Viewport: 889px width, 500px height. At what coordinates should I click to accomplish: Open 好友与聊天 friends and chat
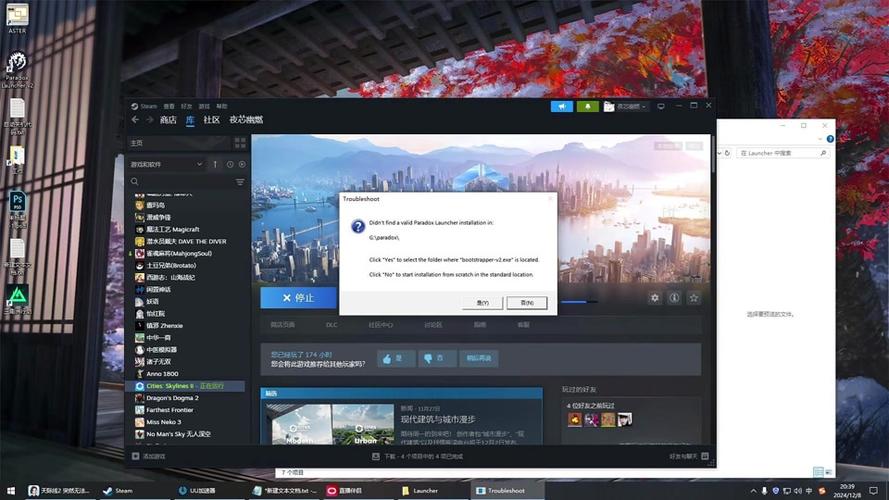[688, 456]
